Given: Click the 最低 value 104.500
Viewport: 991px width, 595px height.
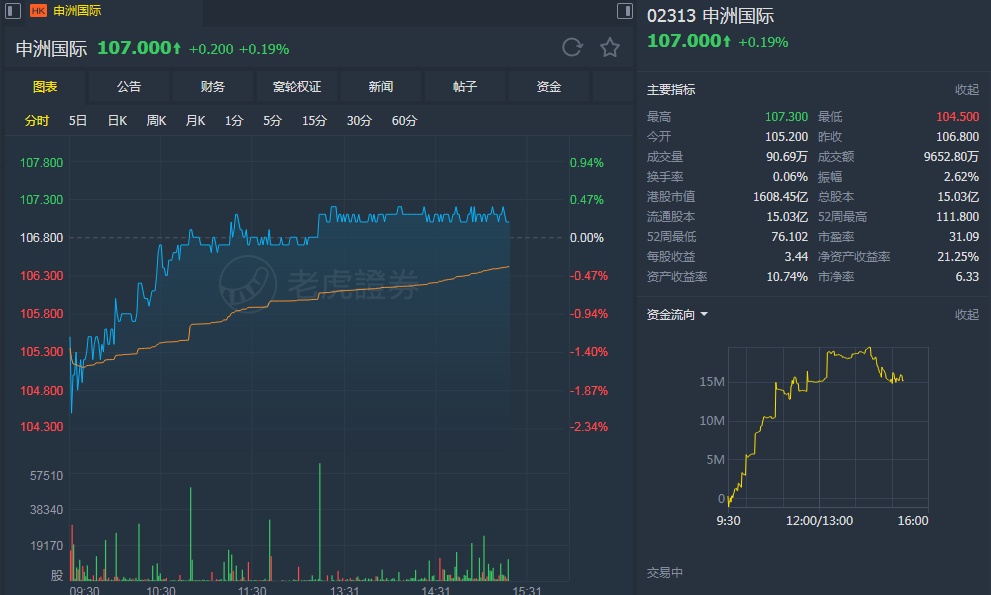Looking at the screenshot, I should click(x=958, y=116).
